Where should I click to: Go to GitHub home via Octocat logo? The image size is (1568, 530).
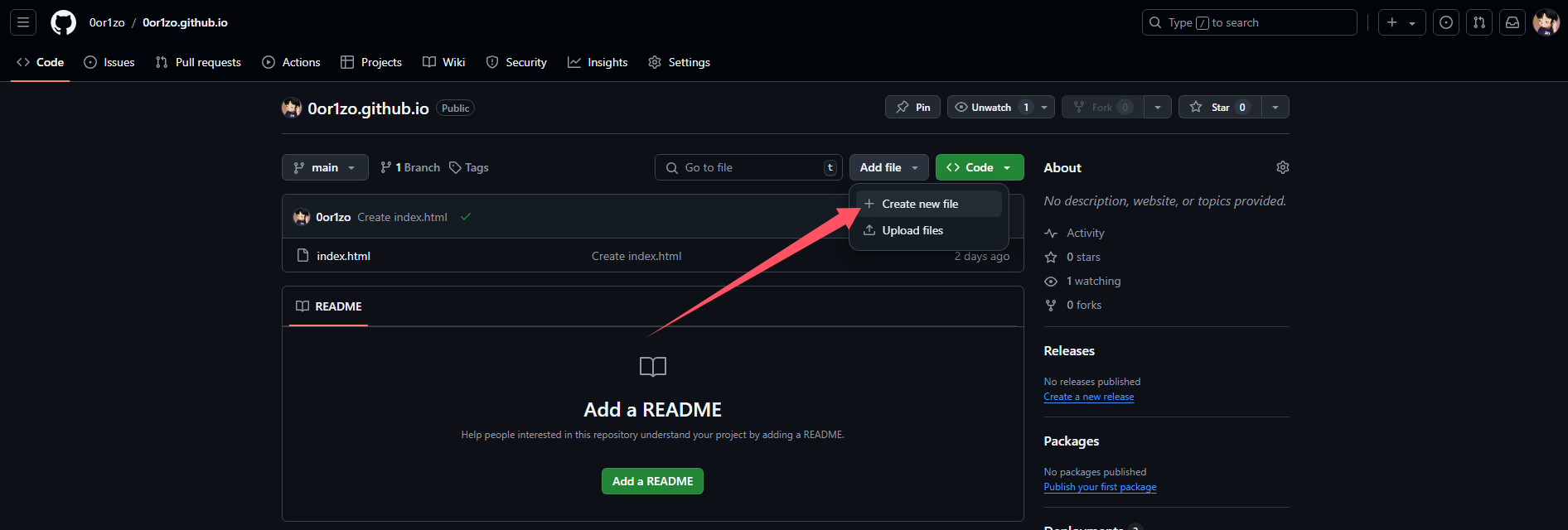[63, 22]
